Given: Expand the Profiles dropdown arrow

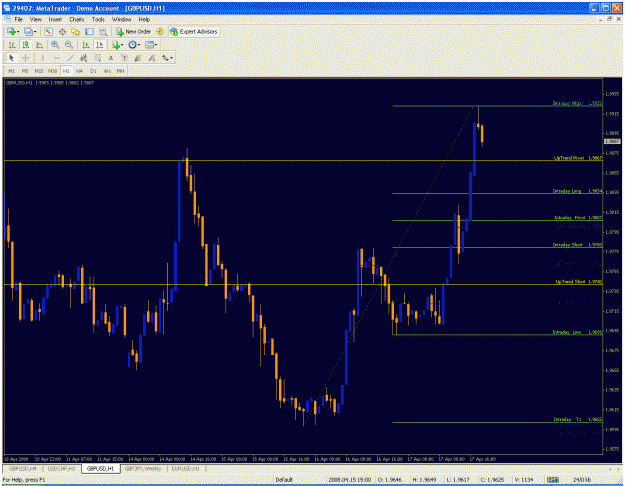Looking at the screenshot, I should (x=35, y=31).
